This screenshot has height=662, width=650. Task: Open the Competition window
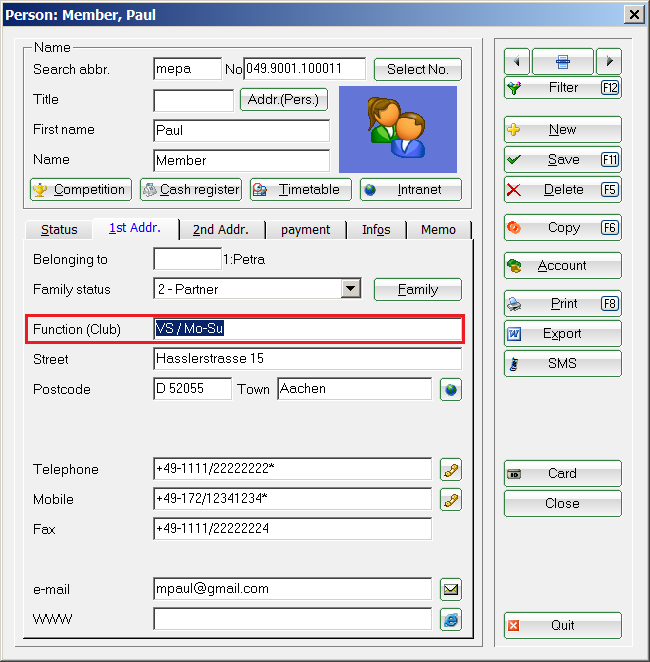click(81, 190)
